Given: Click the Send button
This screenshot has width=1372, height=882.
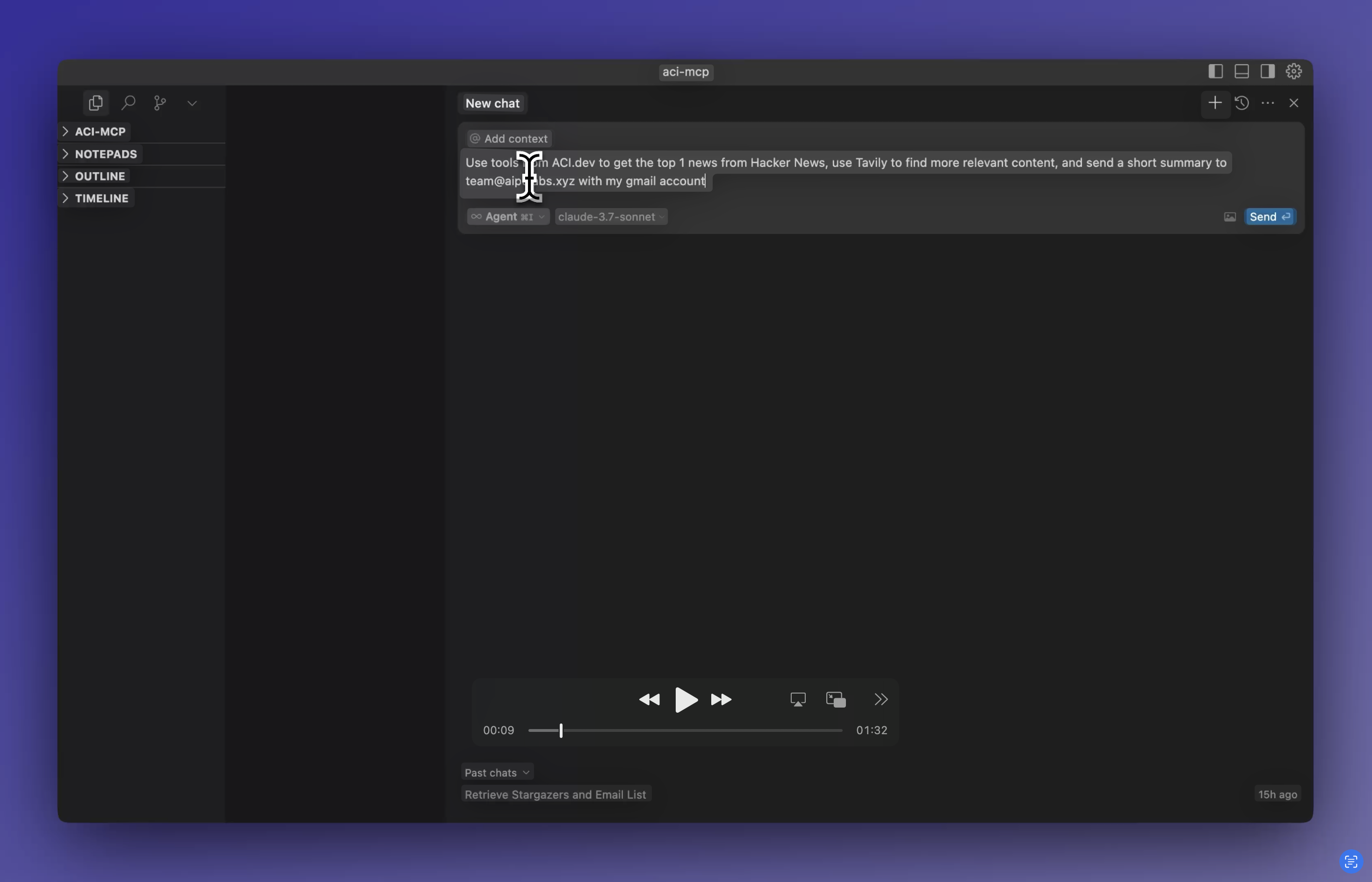Looking at the screenshot, I should tap(1270, 217).
